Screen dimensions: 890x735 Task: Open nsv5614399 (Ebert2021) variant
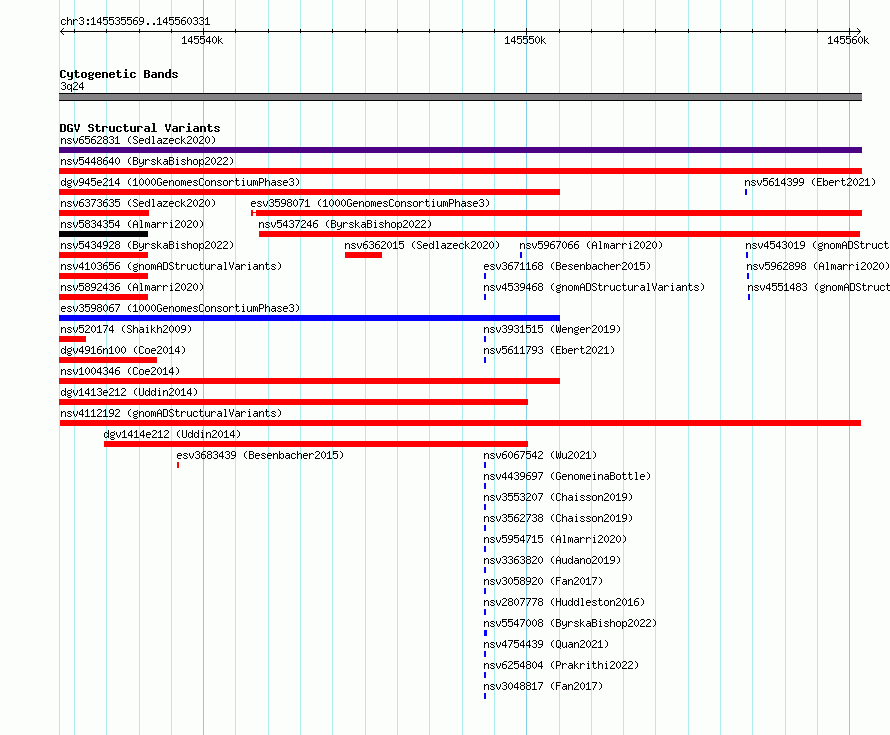(x=810, y=182)
